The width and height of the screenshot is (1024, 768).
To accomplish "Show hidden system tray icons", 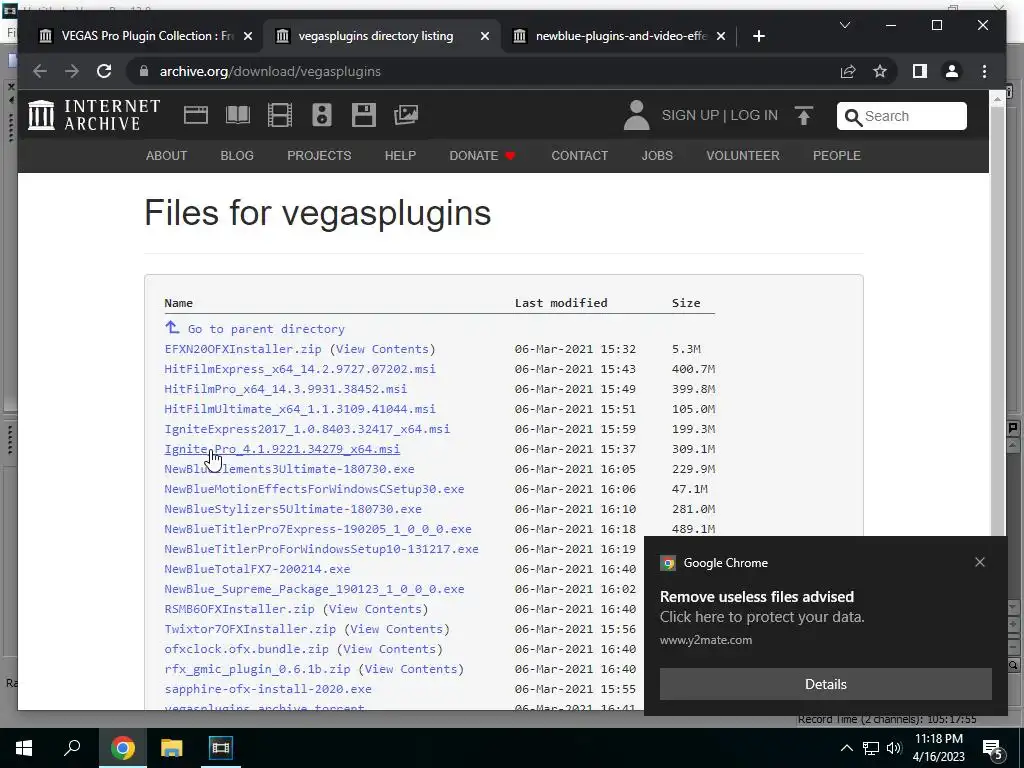I will pyautogui.click(x=846, y=748).
